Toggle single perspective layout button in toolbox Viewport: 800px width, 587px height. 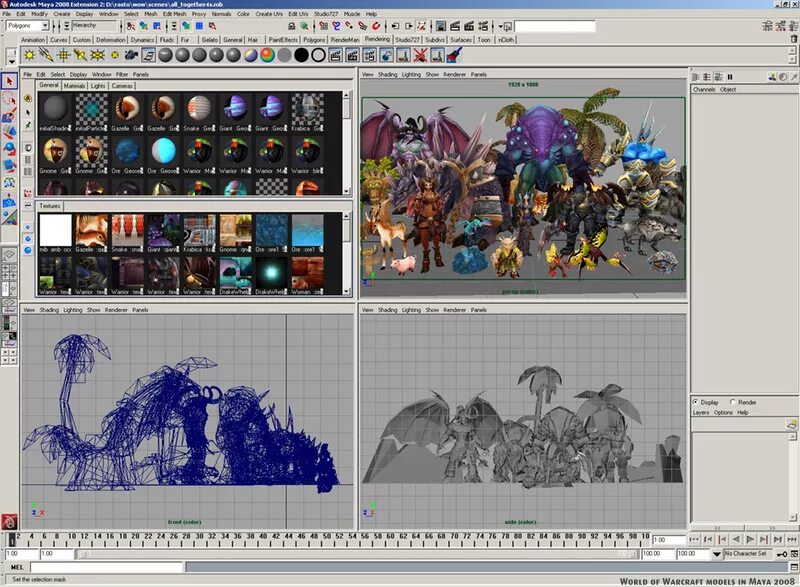point(9,254)
